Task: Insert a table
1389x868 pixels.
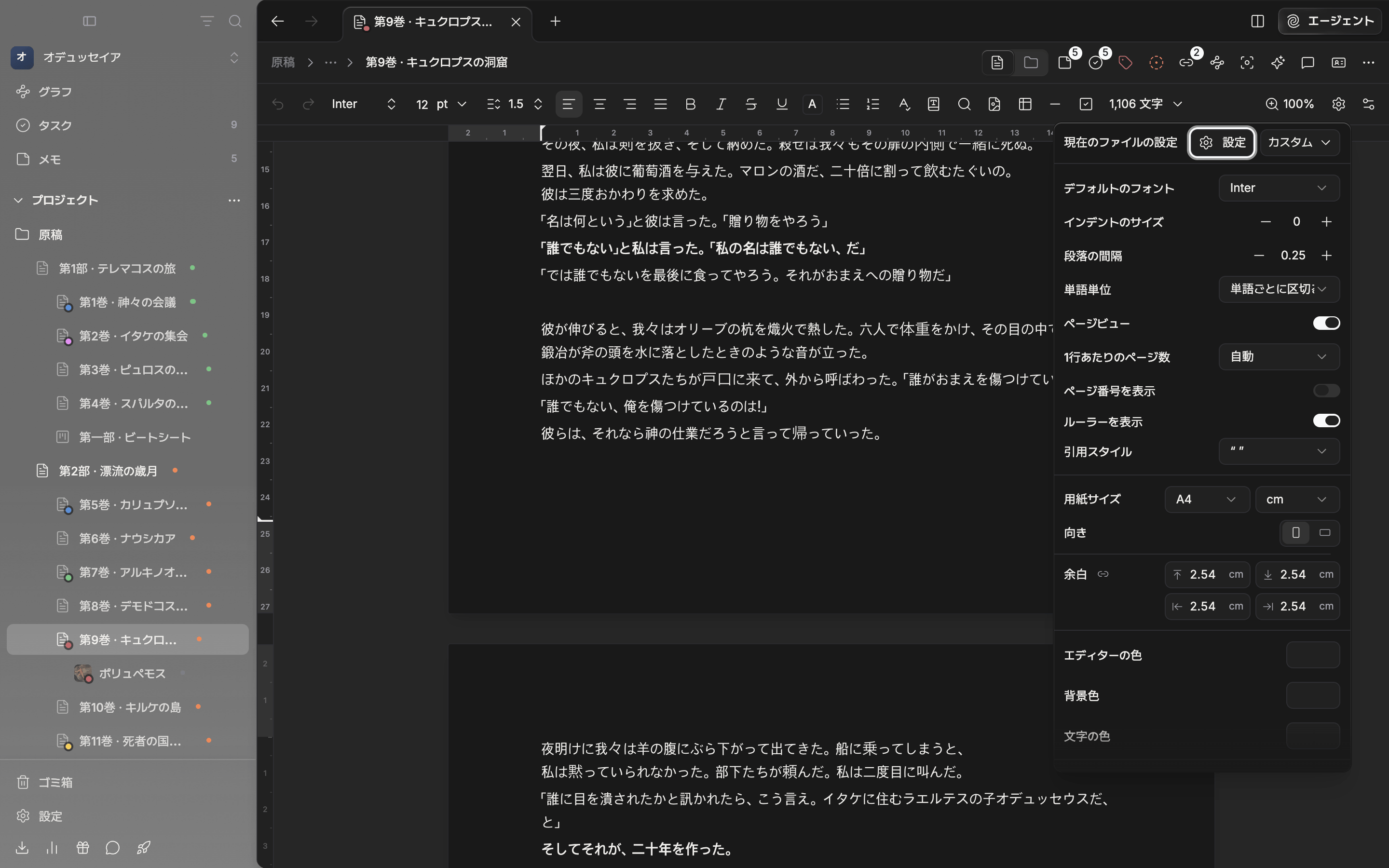Action: coord(1025,104)
